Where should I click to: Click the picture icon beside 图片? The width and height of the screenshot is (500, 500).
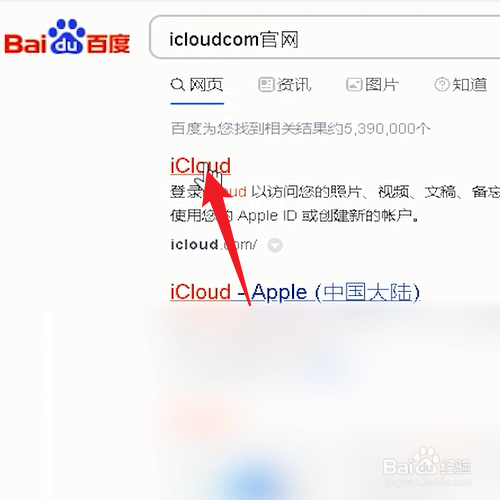coord(354,85)
